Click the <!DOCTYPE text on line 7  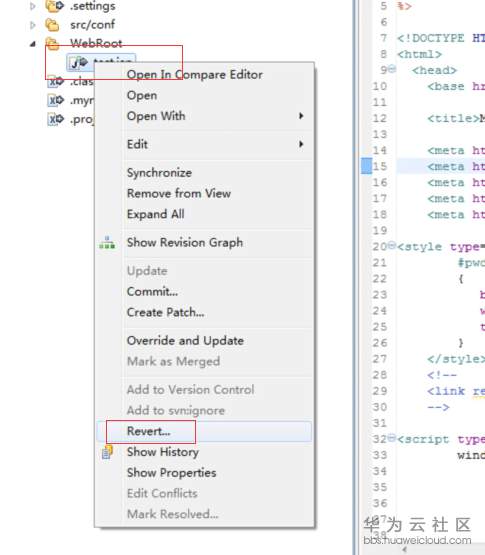(430, 38)
